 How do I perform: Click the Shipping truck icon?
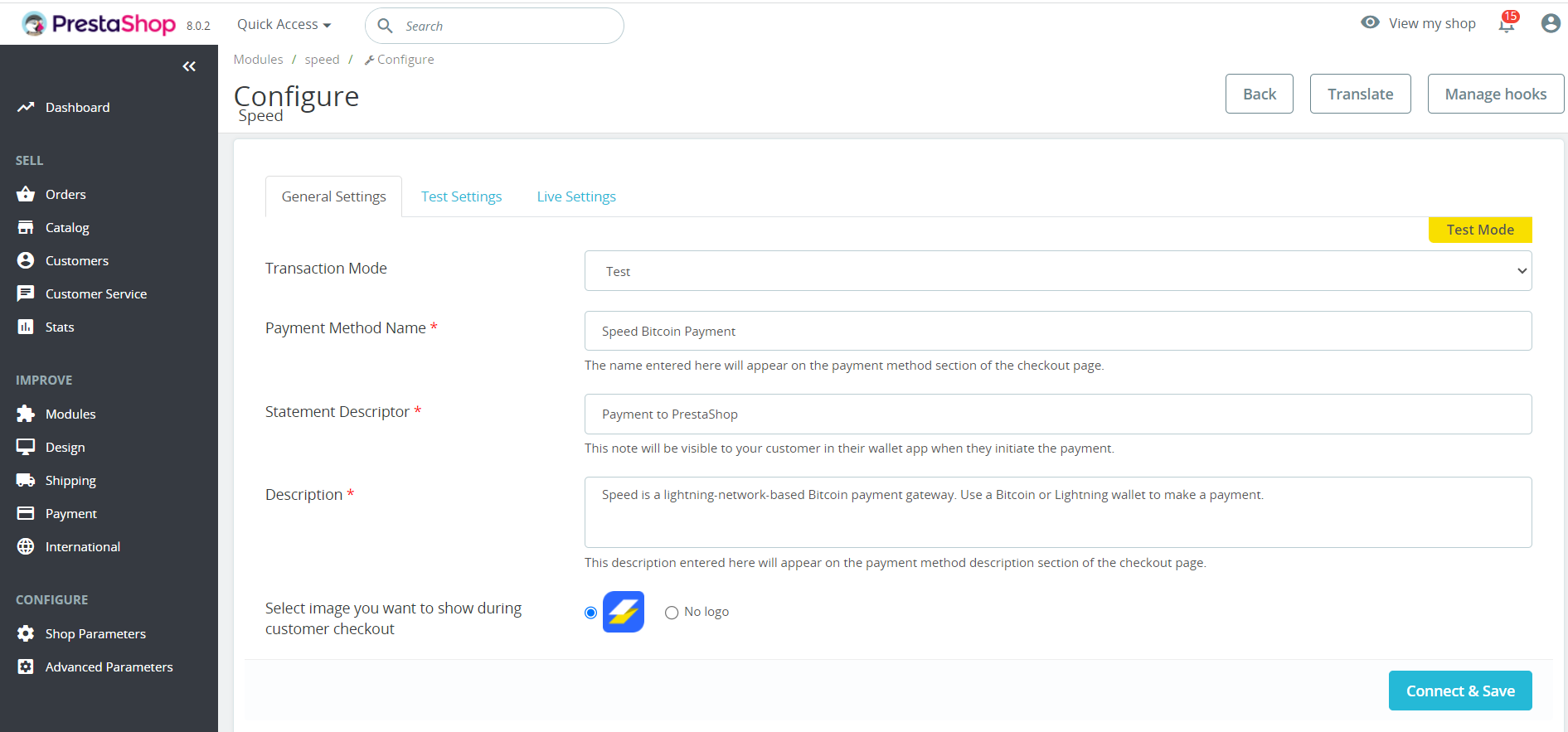tap(26, 480)
